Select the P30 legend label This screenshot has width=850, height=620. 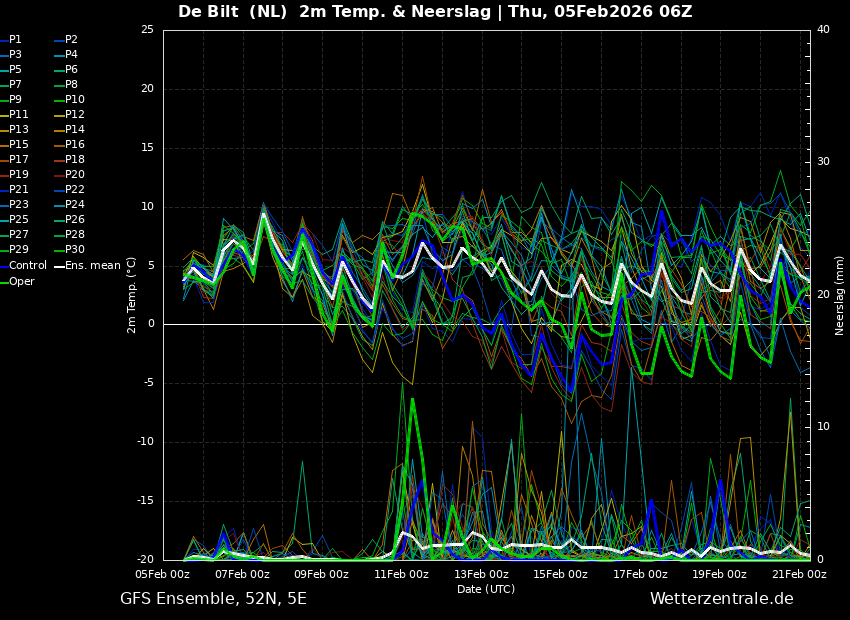(75, 250)
